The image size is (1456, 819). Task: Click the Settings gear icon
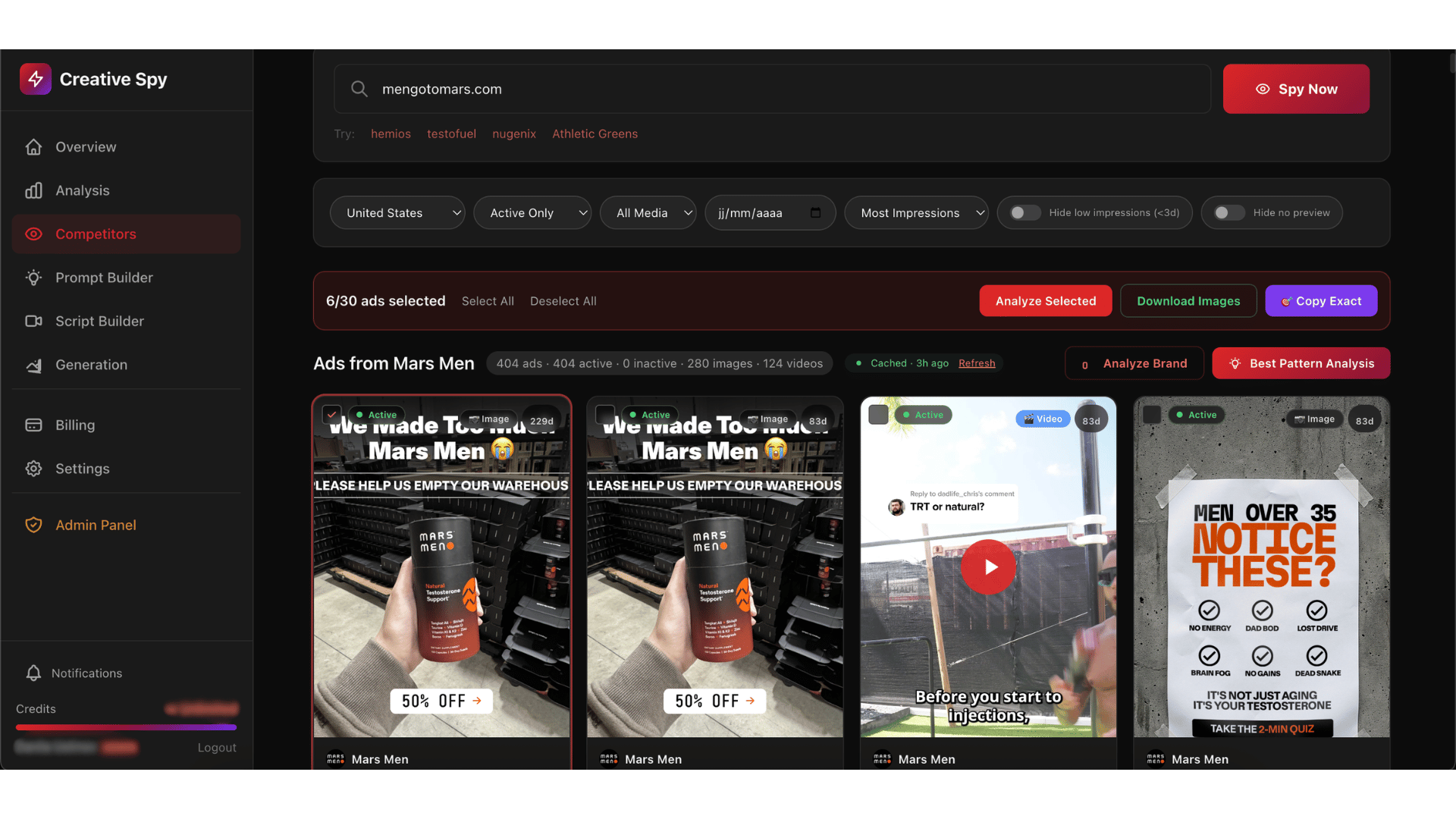click(x=33, y=469)
